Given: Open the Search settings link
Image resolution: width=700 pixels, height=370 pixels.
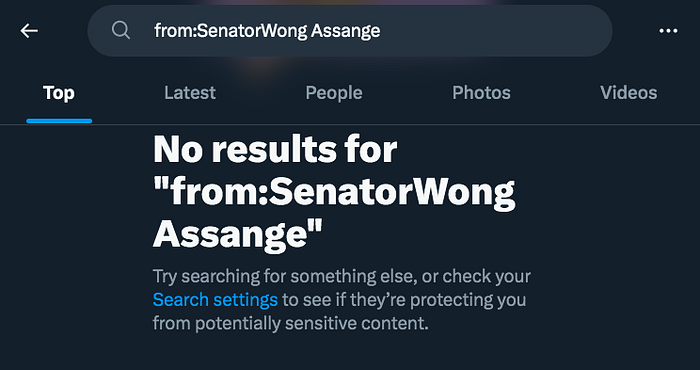Looking at the screenshot, I should 215,299.
